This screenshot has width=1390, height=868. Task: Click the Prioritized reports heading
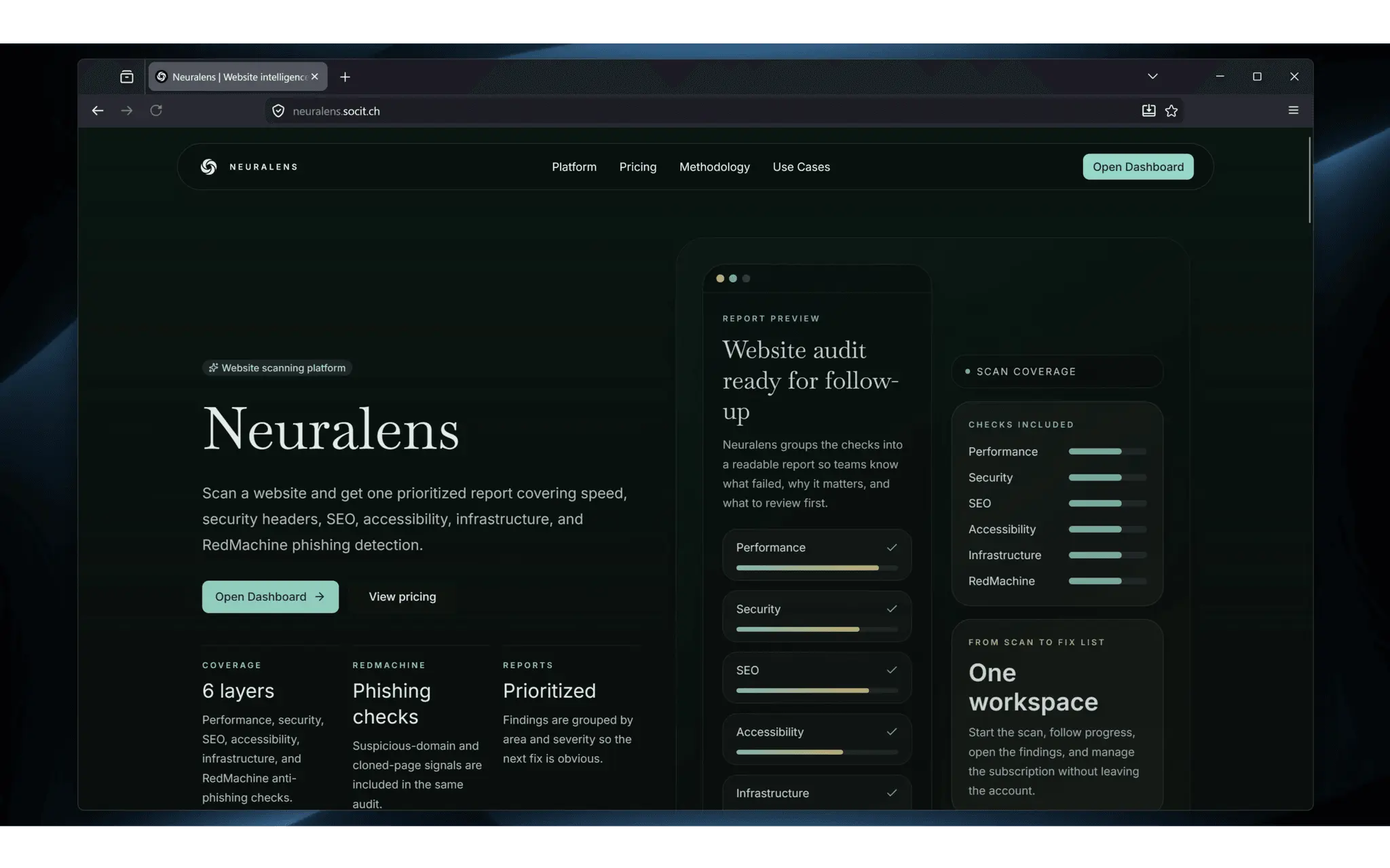pos(549,691)
